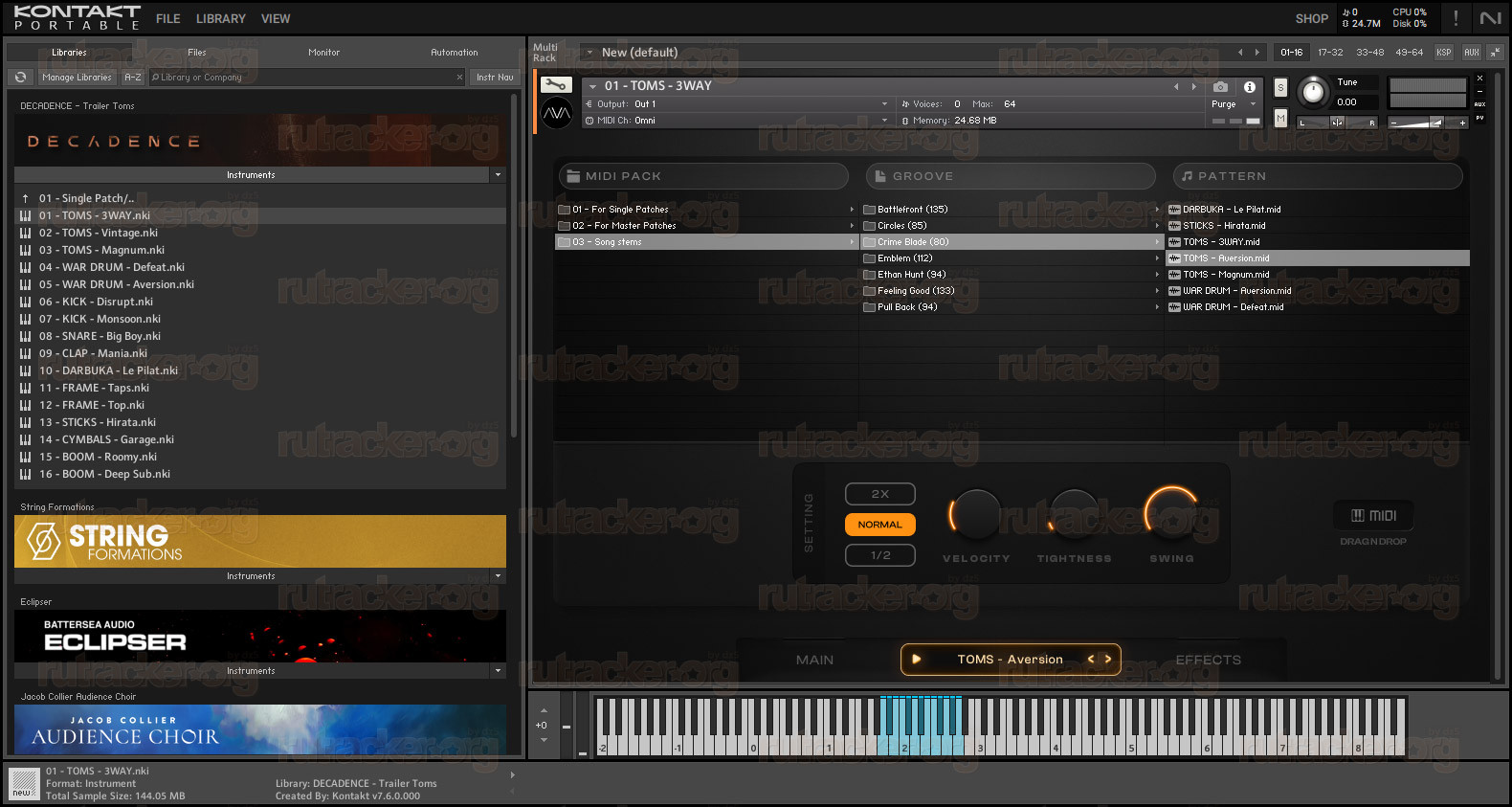
Task: Refresh the libraries list
Action: point(20,78)
